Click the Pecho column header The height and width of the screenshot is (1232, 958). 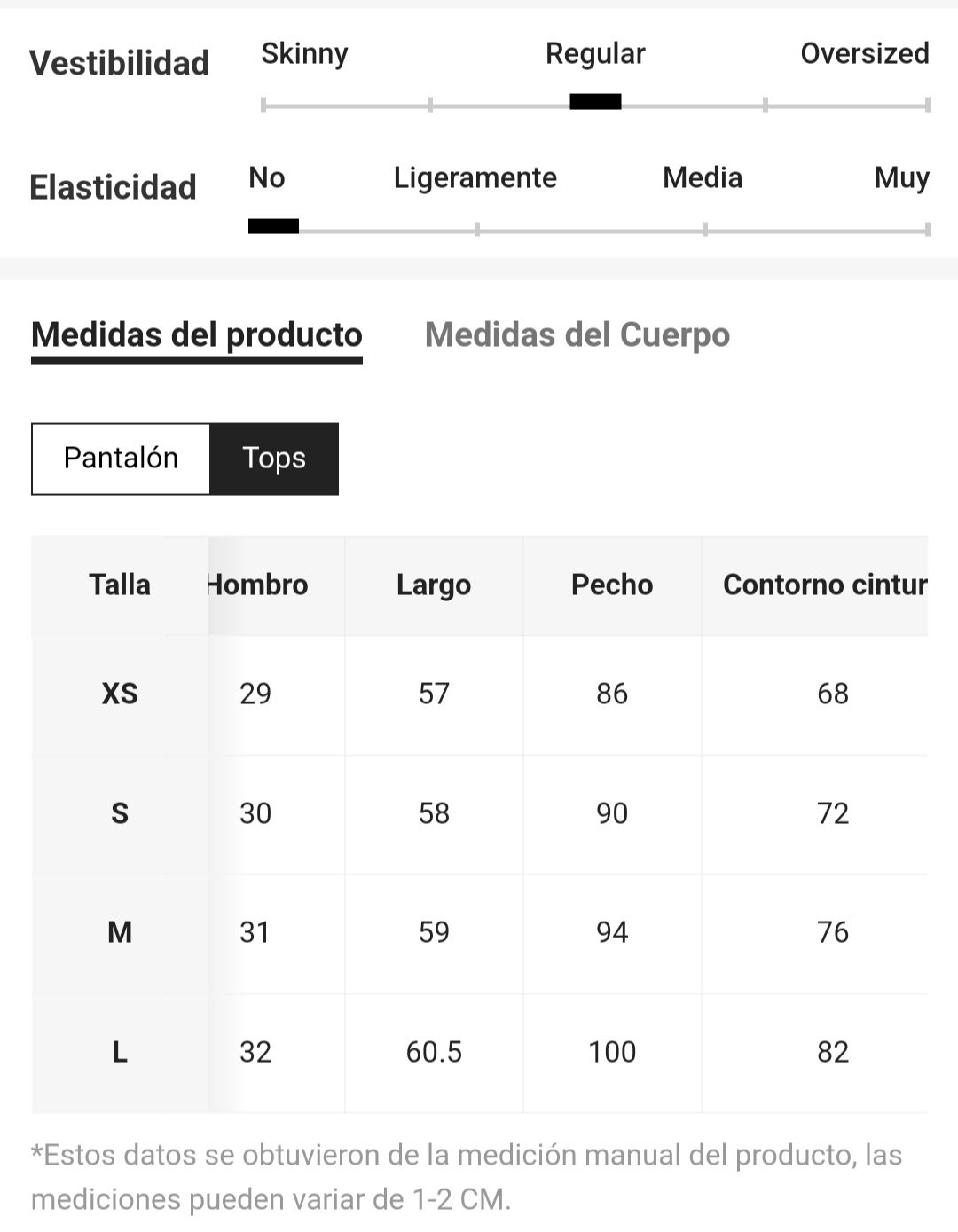pos(612,585)
